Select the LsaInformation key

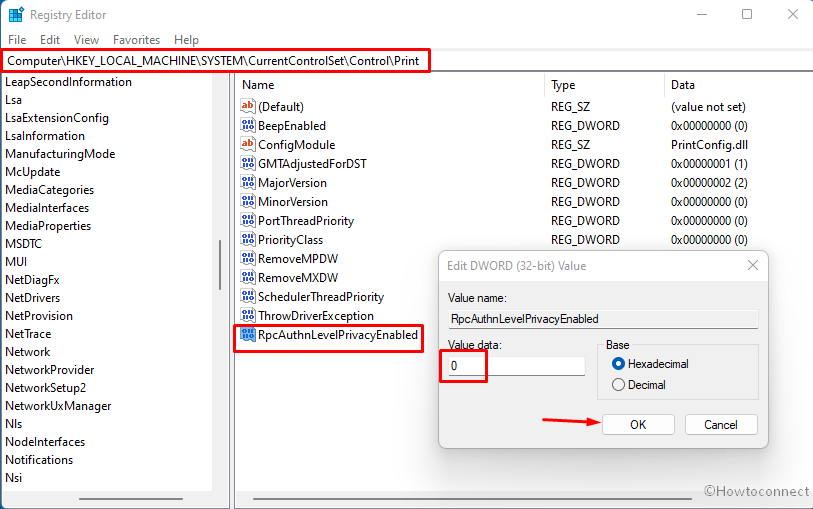point(45,136)
